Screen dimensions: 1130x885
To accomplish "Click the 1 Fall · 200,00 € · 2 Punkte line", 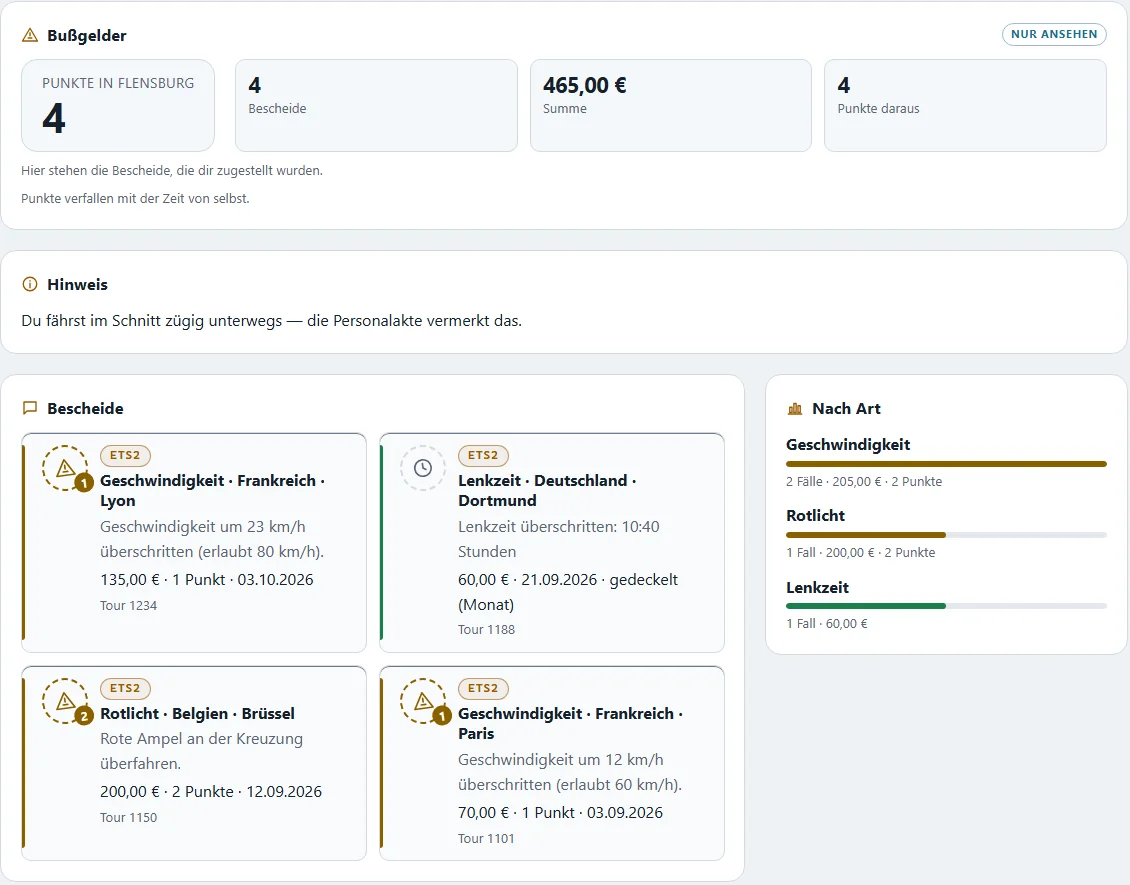I will point(861,553).
